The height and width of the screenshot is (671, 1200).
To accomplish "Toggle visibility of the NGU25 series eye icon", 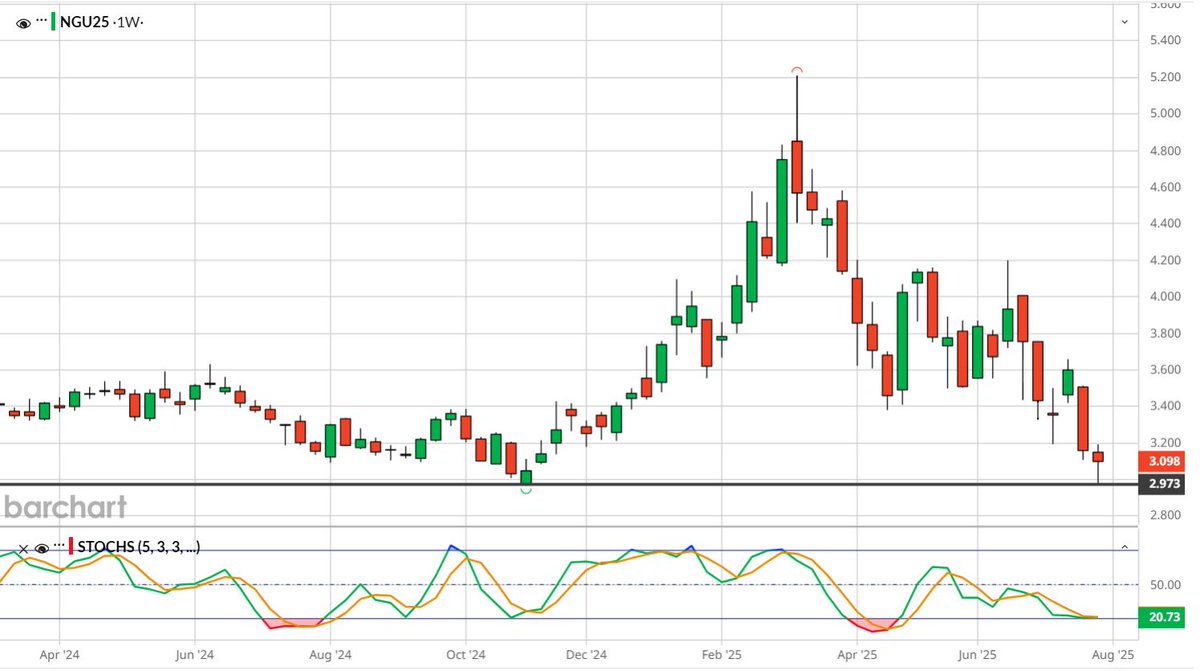I will coord(24,20).
